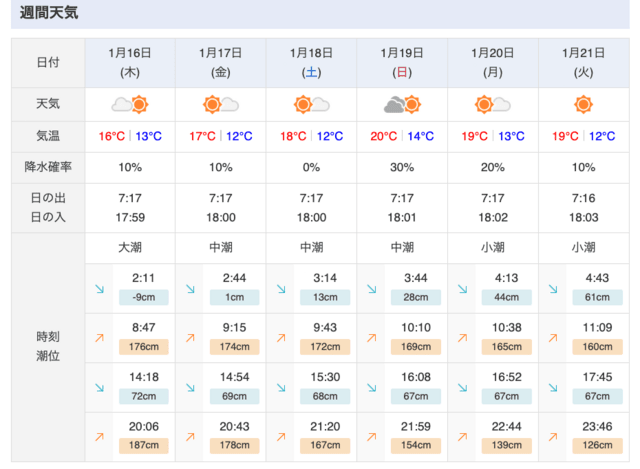Viewport: 640px width, 469px height.
Task: Click the clear sun icon for 1月21日
Action: pos(583,104)
